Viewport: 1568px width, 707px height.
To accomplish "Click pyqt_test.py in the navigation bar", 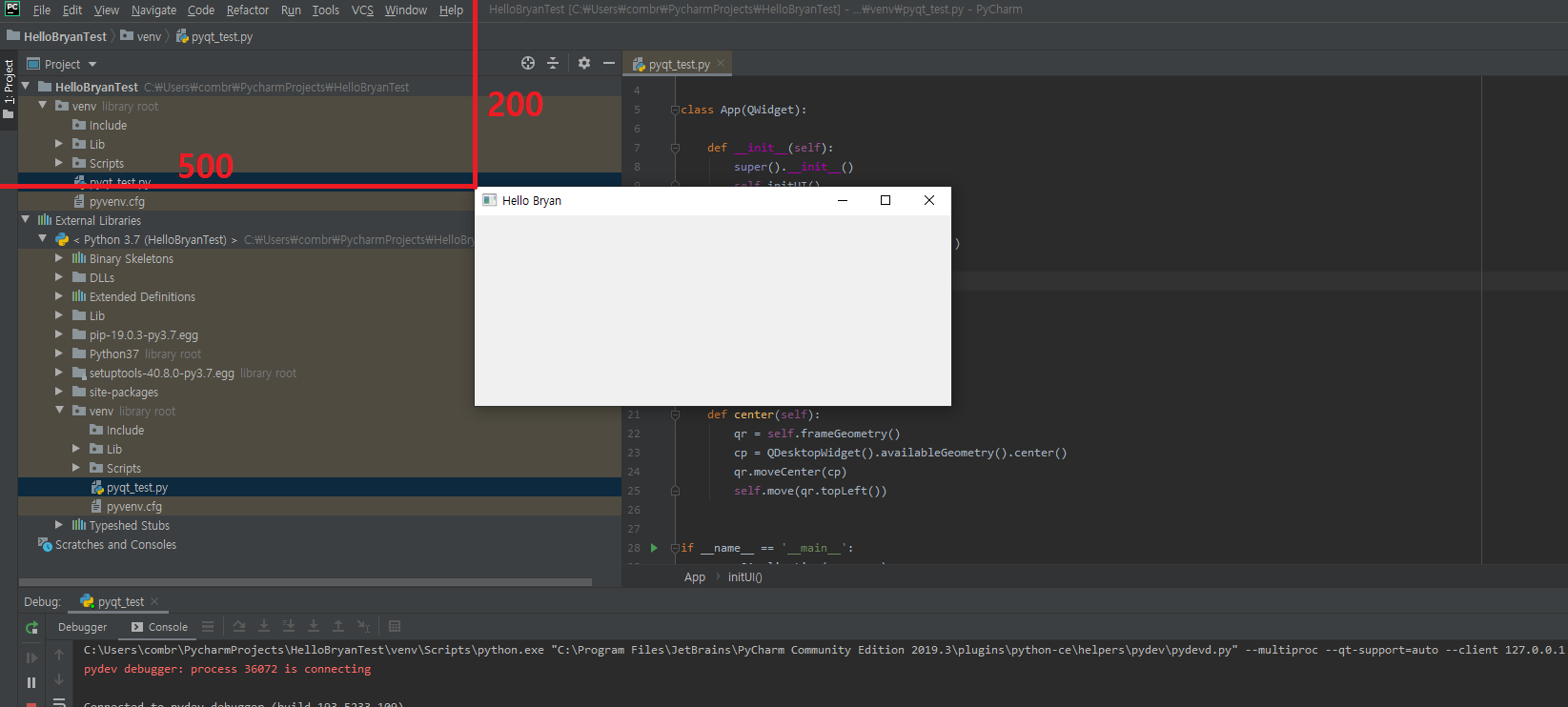I will (x=214, y=36).
